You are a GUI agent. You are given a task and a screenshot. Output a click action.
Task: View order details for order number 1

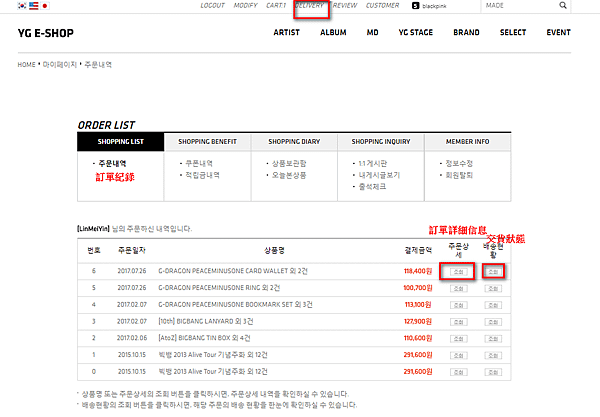(458, 355)
